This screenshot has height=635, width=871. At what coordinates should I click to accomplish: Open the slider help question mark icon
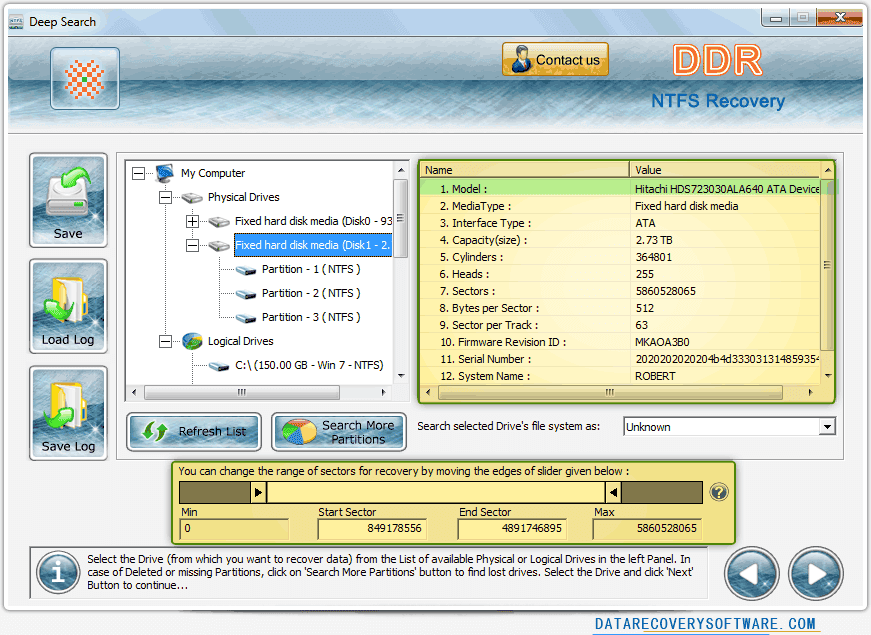click(x=719, y=492)
